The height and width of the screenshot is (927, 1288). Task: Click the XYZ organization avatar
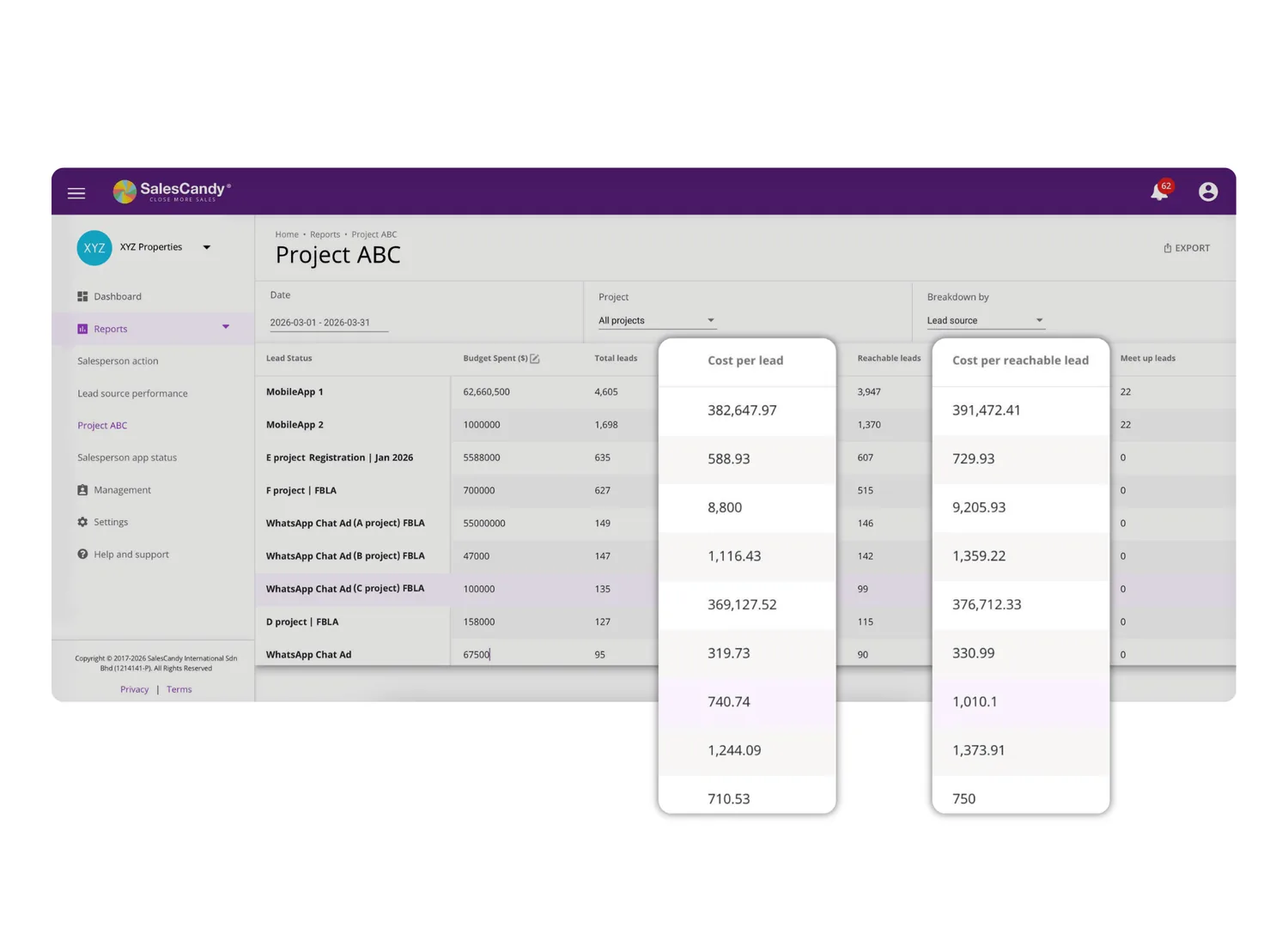point(94,248)
